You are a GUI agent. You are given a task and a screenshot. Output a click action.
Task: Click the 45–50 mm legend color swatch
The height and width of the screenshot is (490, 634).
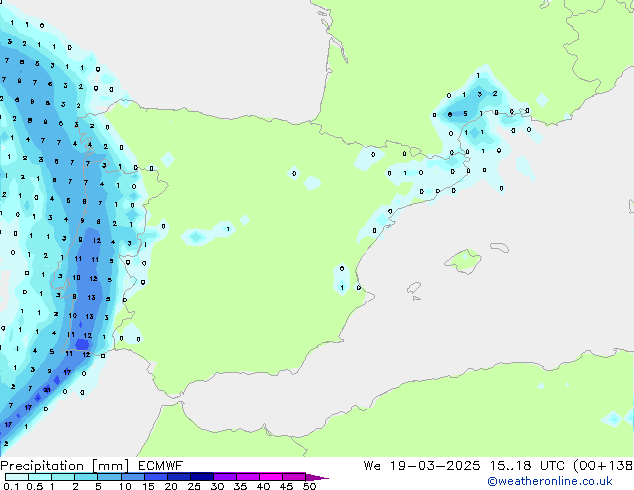coord(294,477)
